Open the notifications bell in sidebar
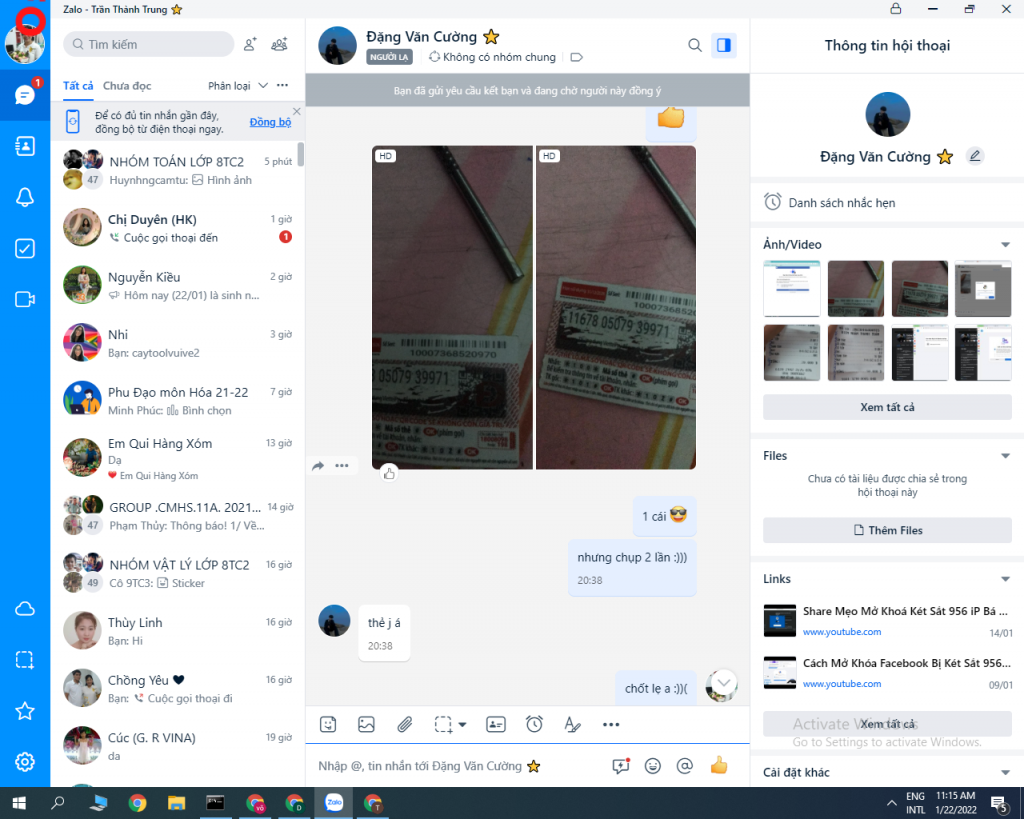The image size is (1024, 819). point(25,198)
